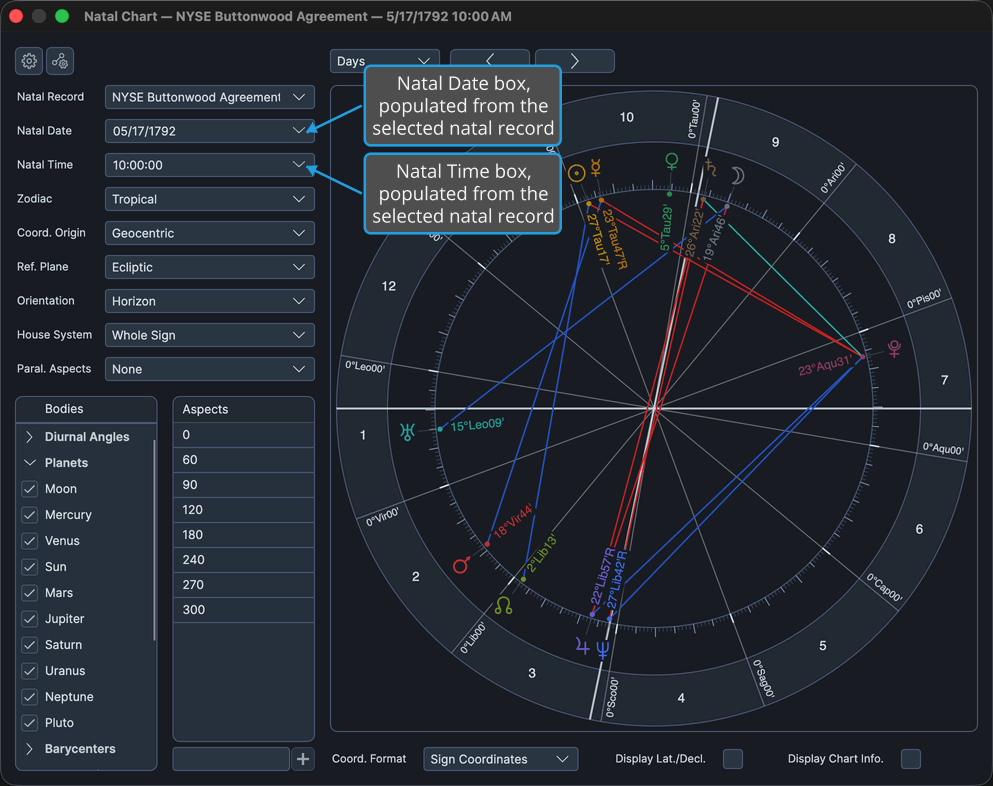Click the 23°Aqu31' Pluto position label
This screenshot has width=993, height=786.
coord(825,366)
